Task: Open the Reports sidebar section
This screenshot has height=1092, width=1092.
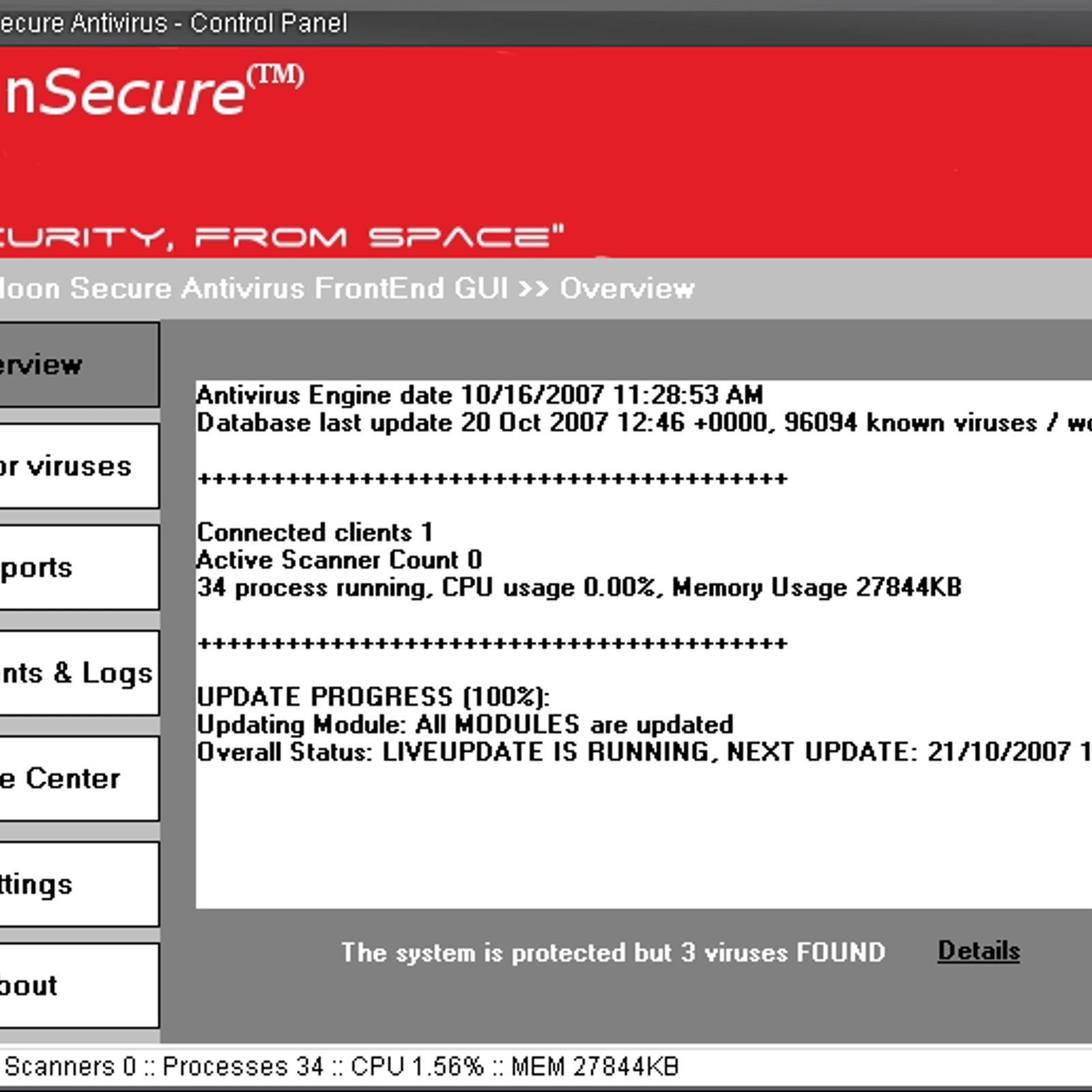Action: [79, 567]
